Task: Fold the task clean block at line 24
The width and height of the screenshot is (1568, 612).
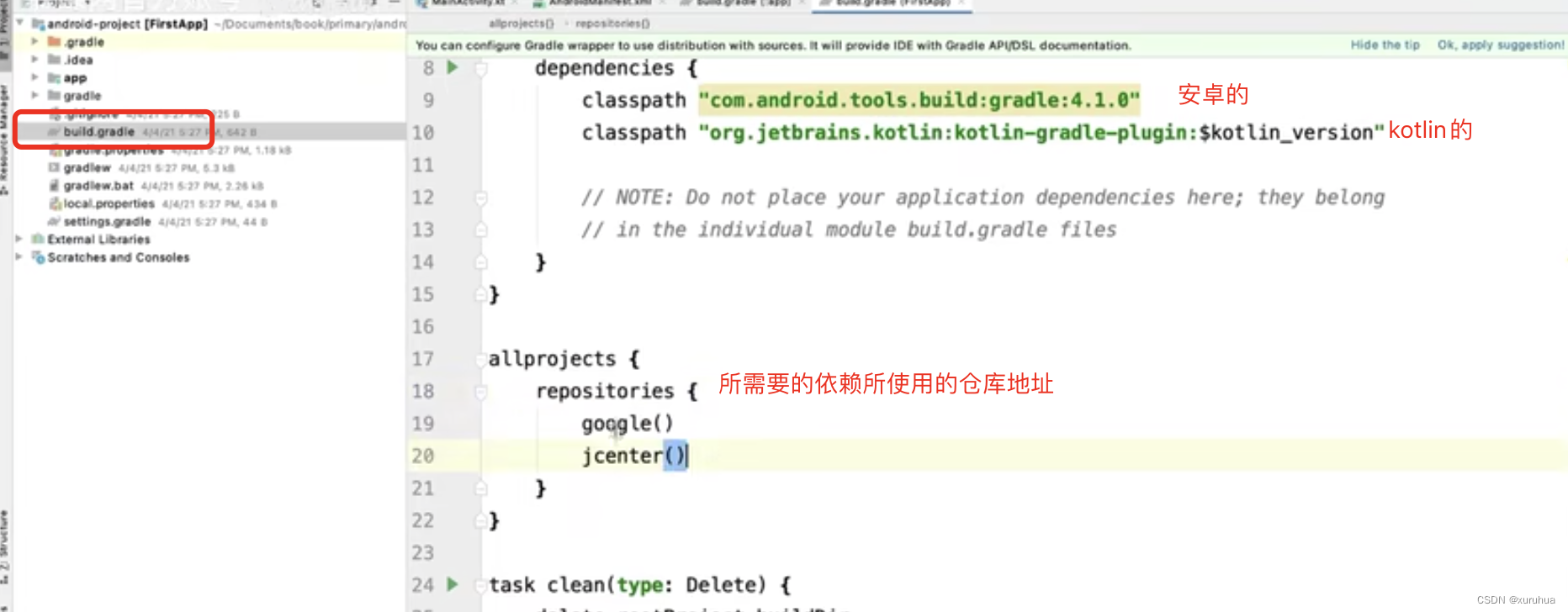Action: tap(481, 584)
